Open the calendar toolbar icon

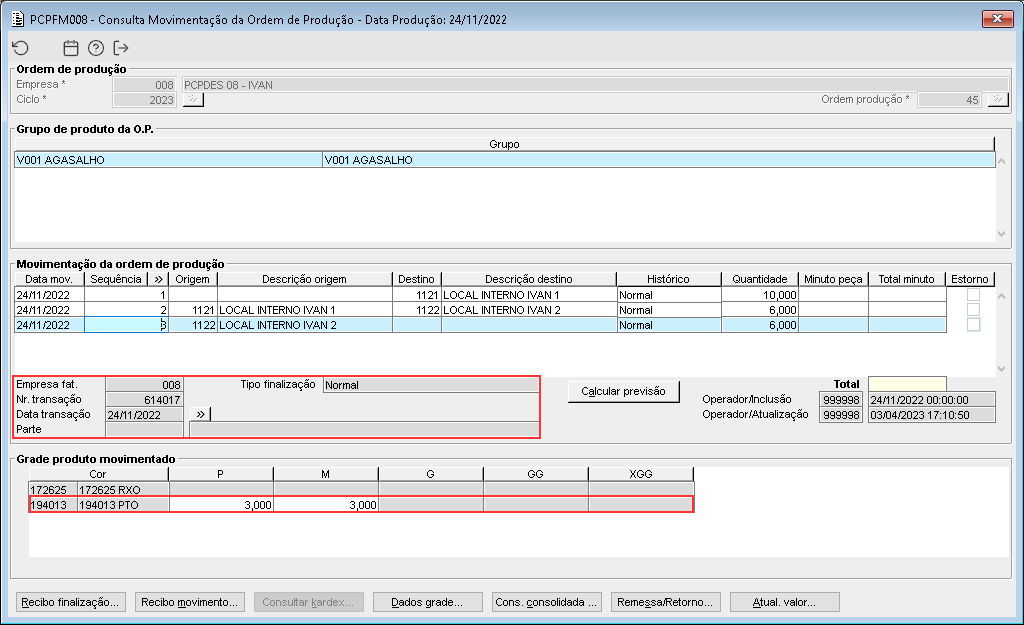pos(71,48)
